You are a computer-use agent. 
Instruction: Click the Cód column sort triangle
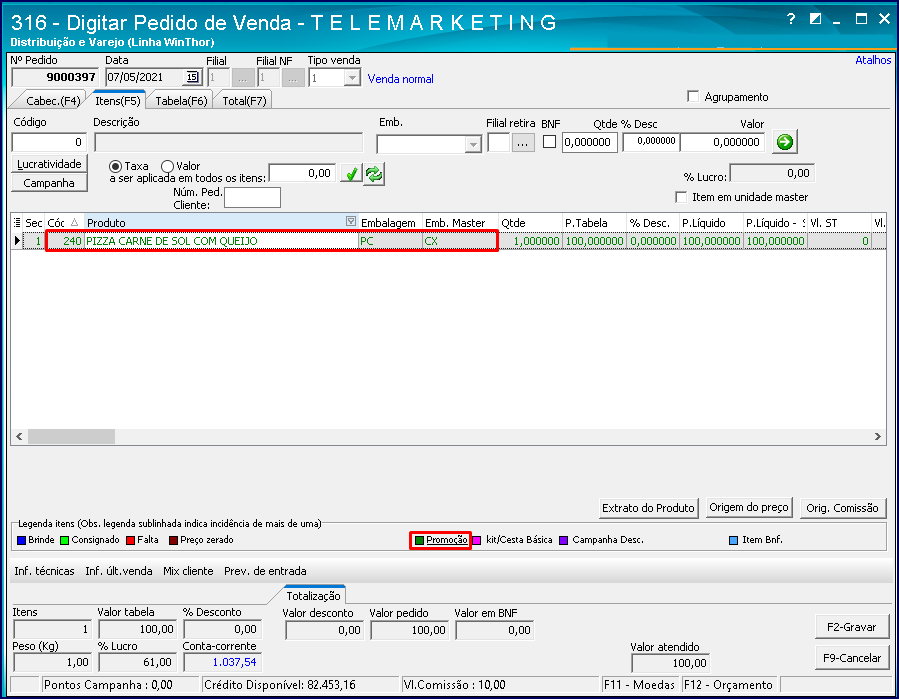pyautogui.click(x=74, y=222)
